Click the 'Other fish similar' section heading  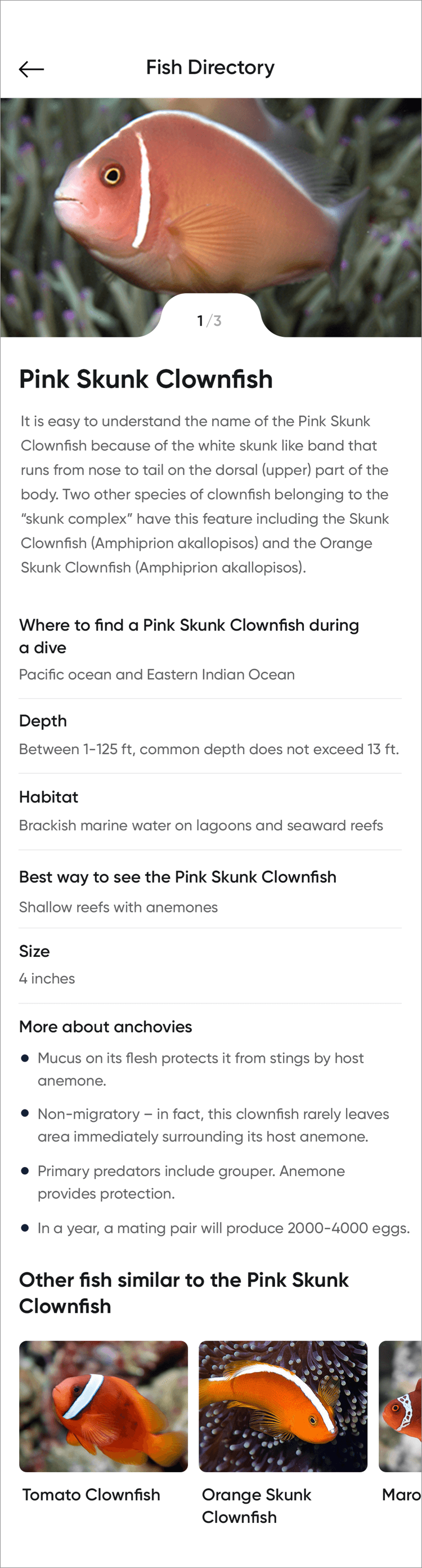[x=183, y=1292]
